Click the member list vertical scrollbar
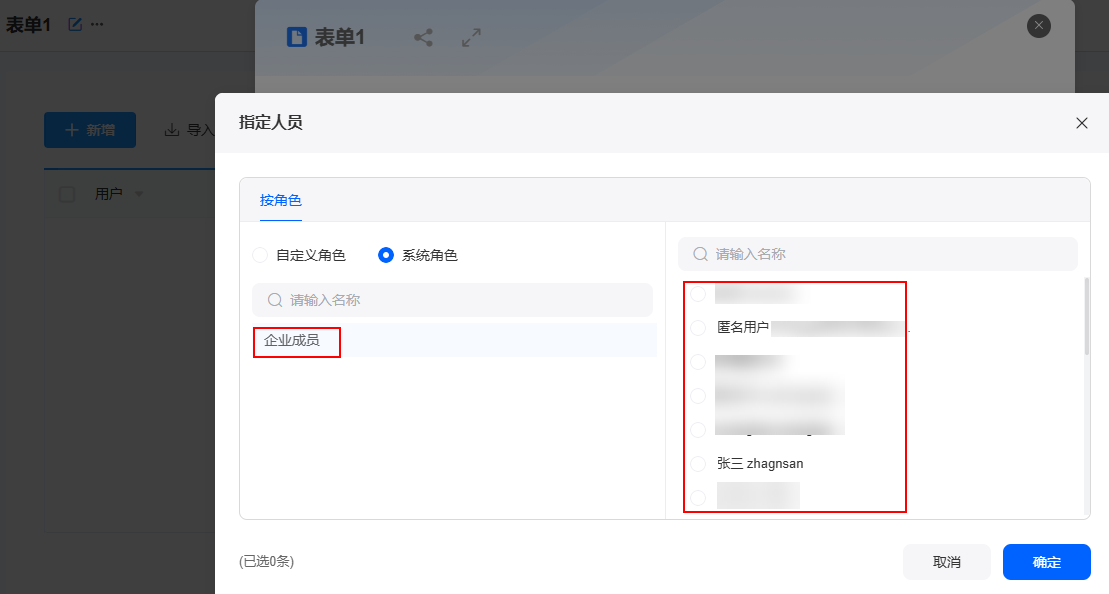 point(1086,316)
